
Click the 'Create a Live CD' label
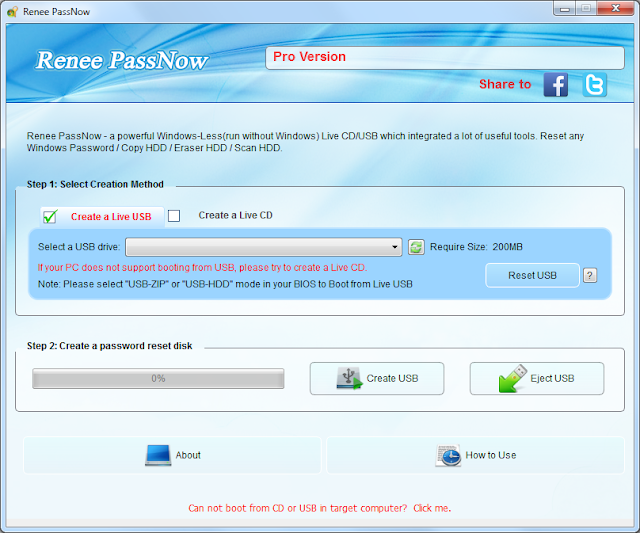point(236,215)
